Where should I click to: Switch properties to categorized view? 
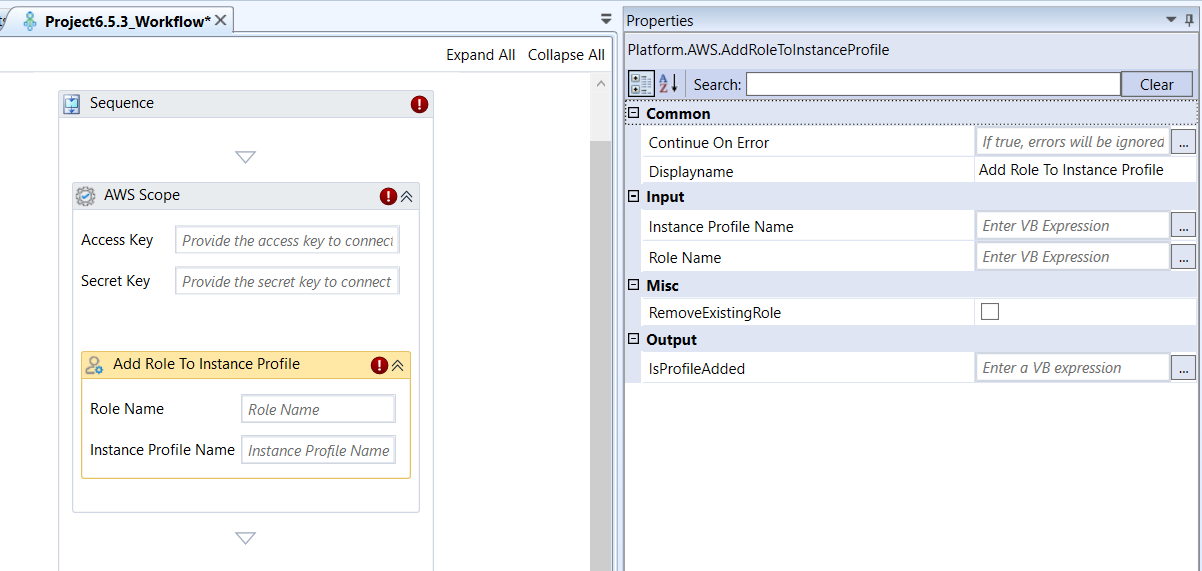[x=641, y=84]
